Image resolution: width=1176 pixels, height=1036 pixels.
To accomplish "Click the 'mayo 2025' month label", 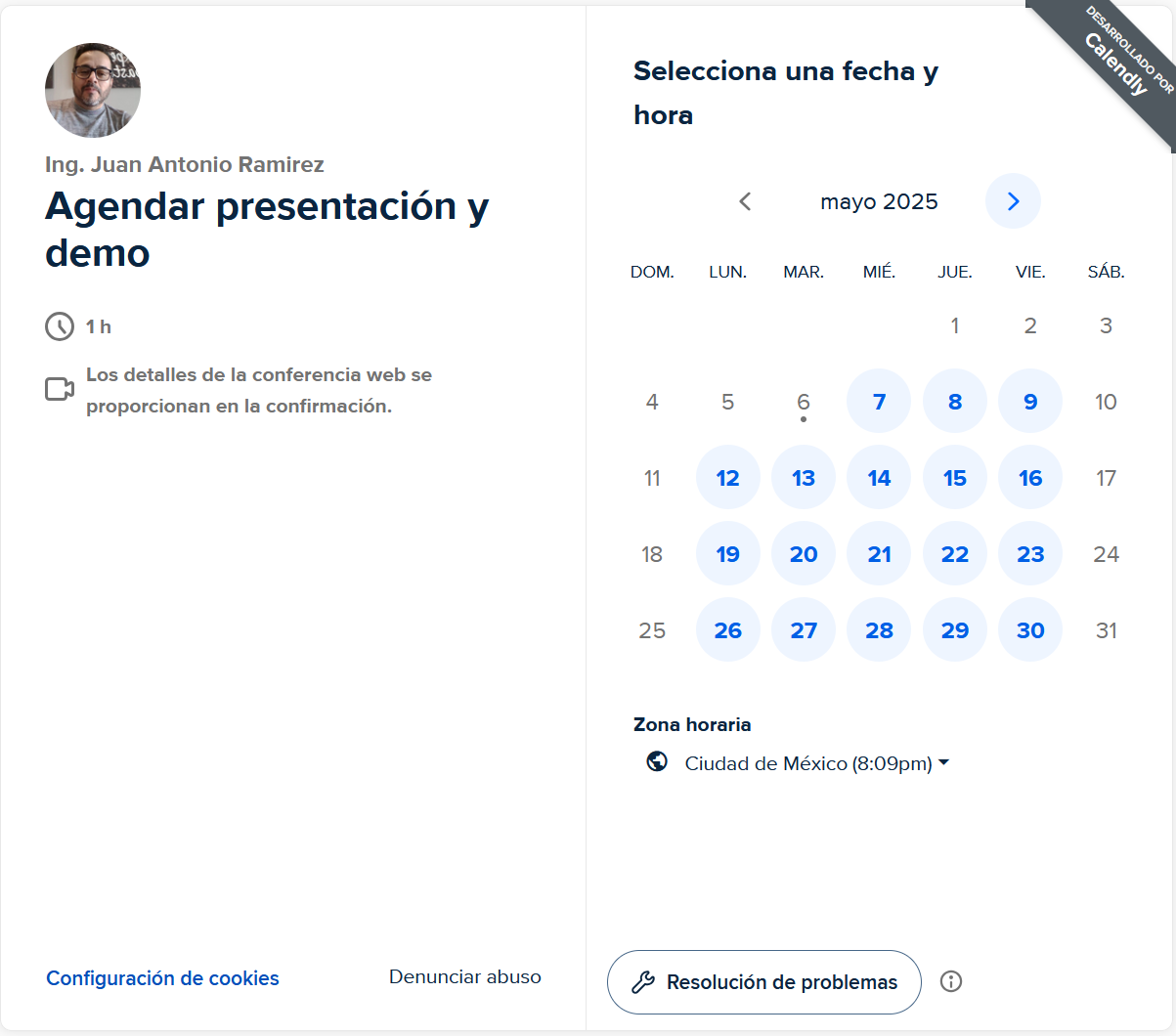I will (x=879, y=201).
